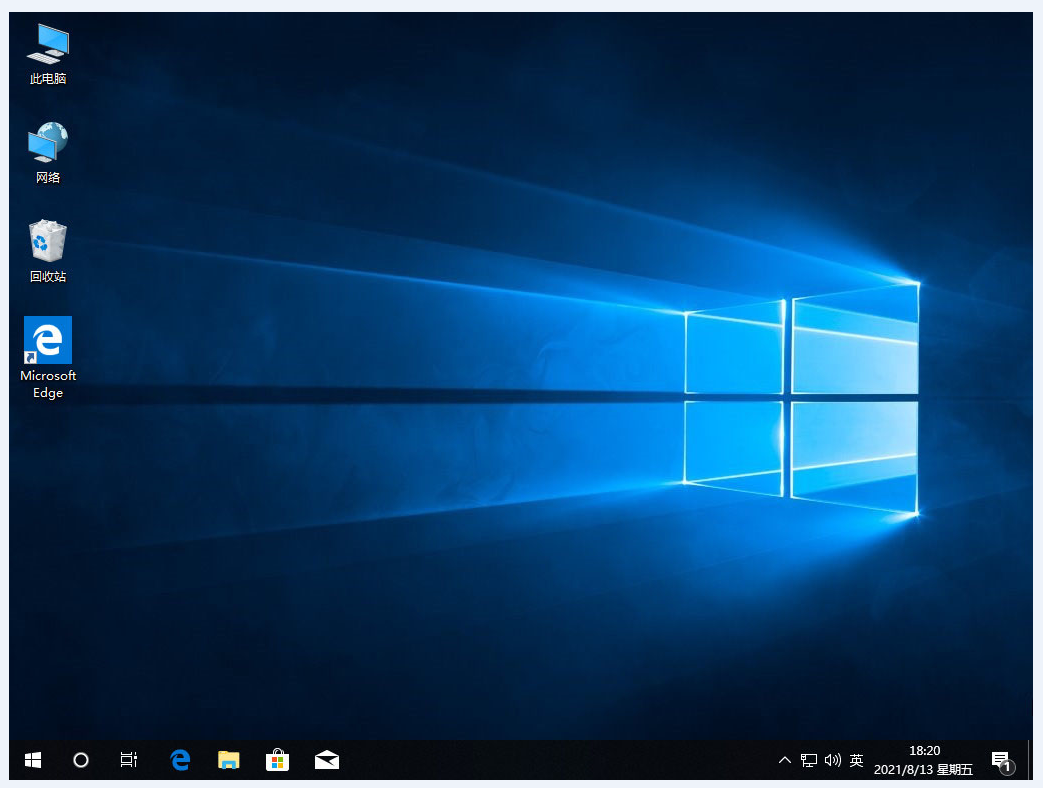The width and height of the screenshot is (1043, 788).
Task: Click the Cortana circle on taskbar
Action: point(81,760)
